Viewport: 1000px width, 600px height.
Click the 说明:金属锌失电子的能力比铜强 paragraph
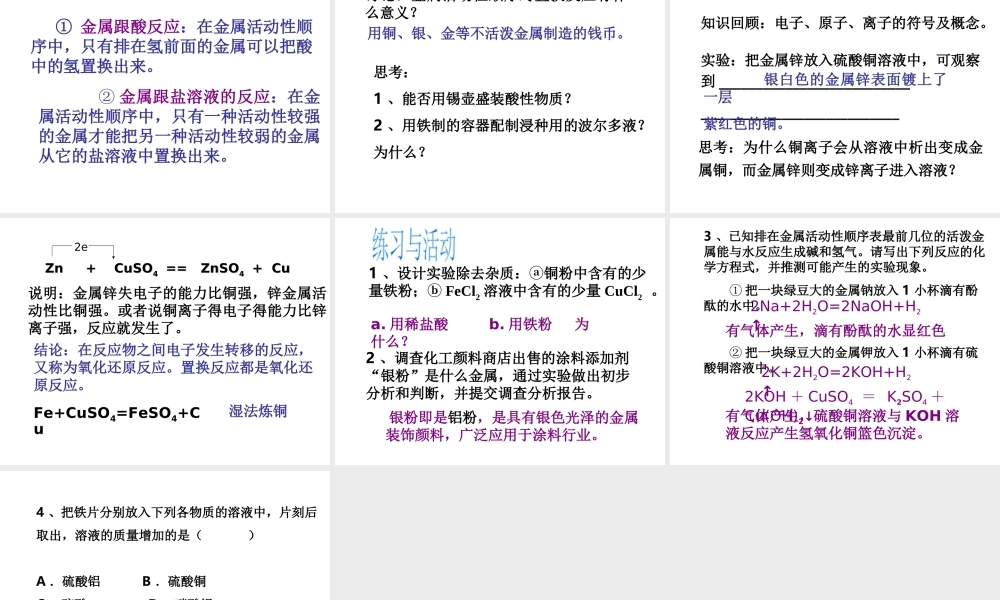[177, 311]
